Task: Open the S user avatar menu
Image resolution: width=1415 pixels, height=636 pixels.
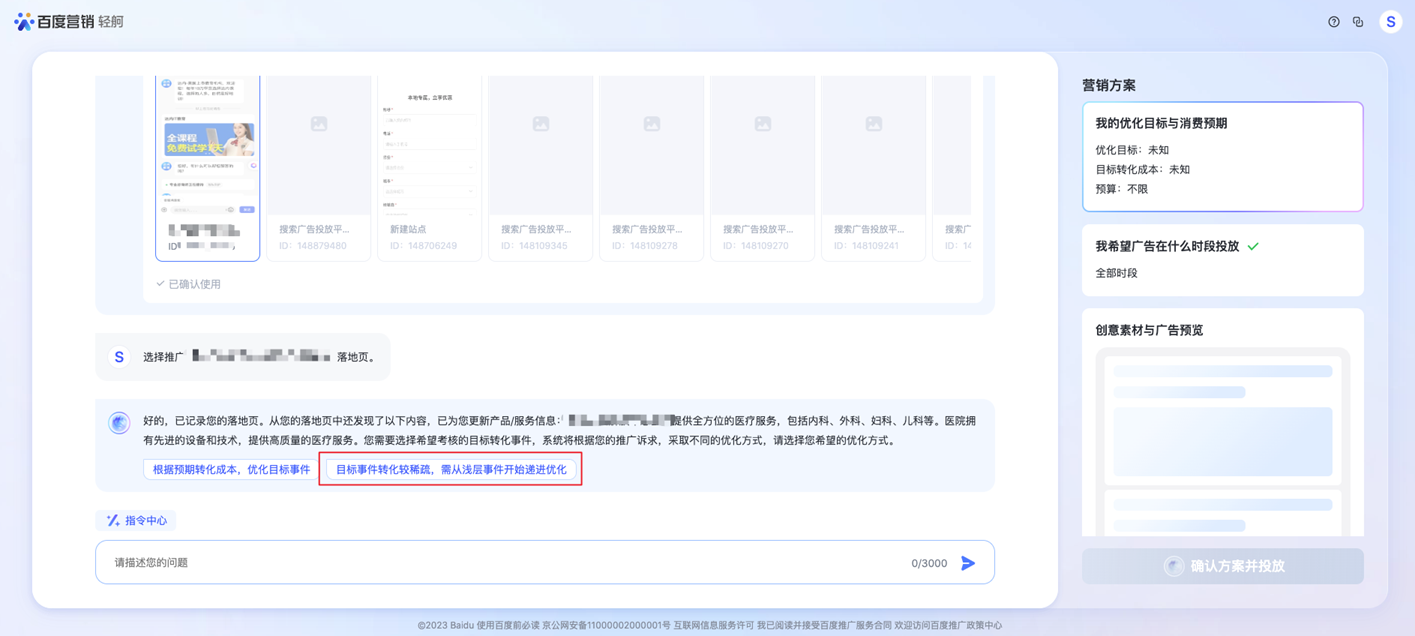Action: 1390,22
